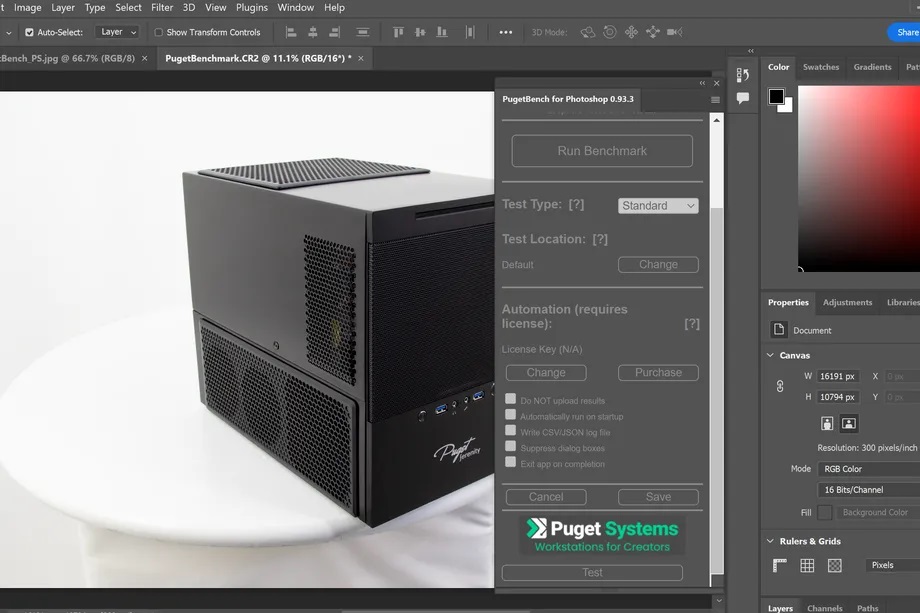Open the Comments panel icon
The height and width of the screenshot is (613, 920).
click(x=743, y=98)
